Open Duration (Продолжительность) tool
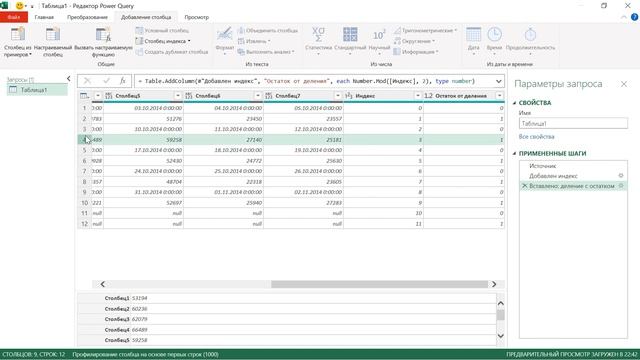 530,41
